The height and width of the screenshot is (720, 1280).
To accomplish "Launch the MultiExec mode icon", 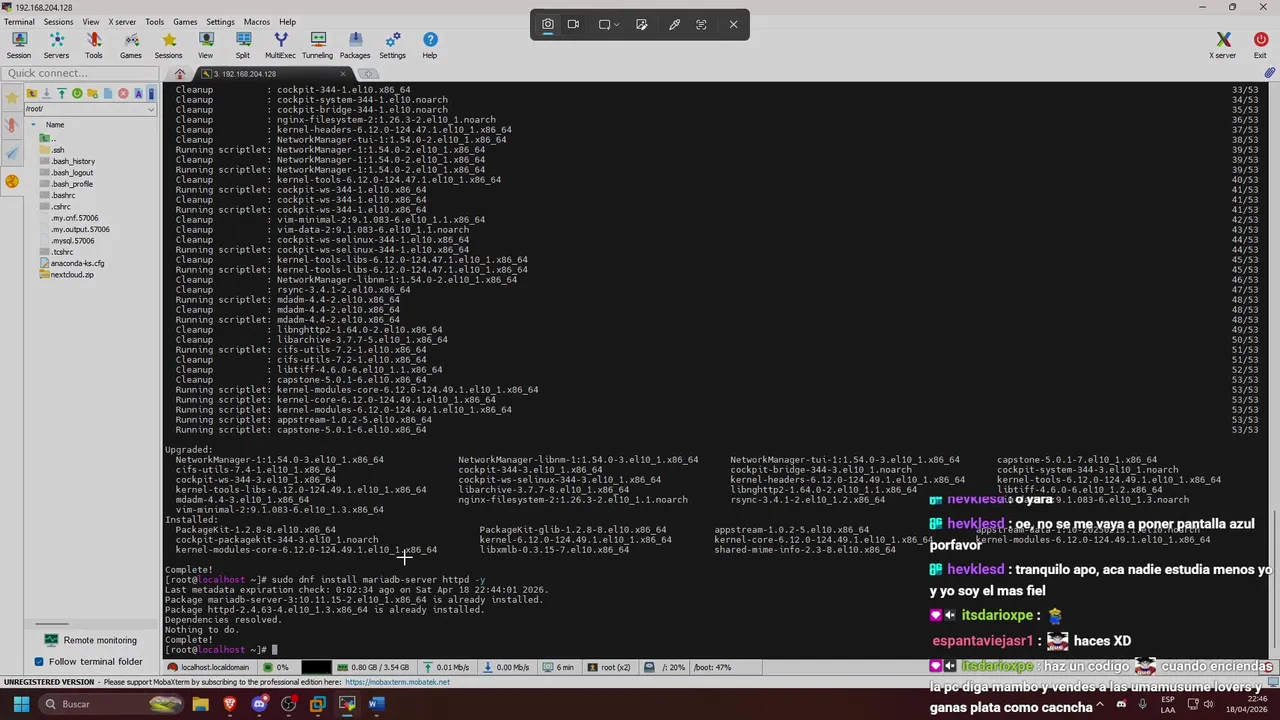I will [x=280, y=45].
